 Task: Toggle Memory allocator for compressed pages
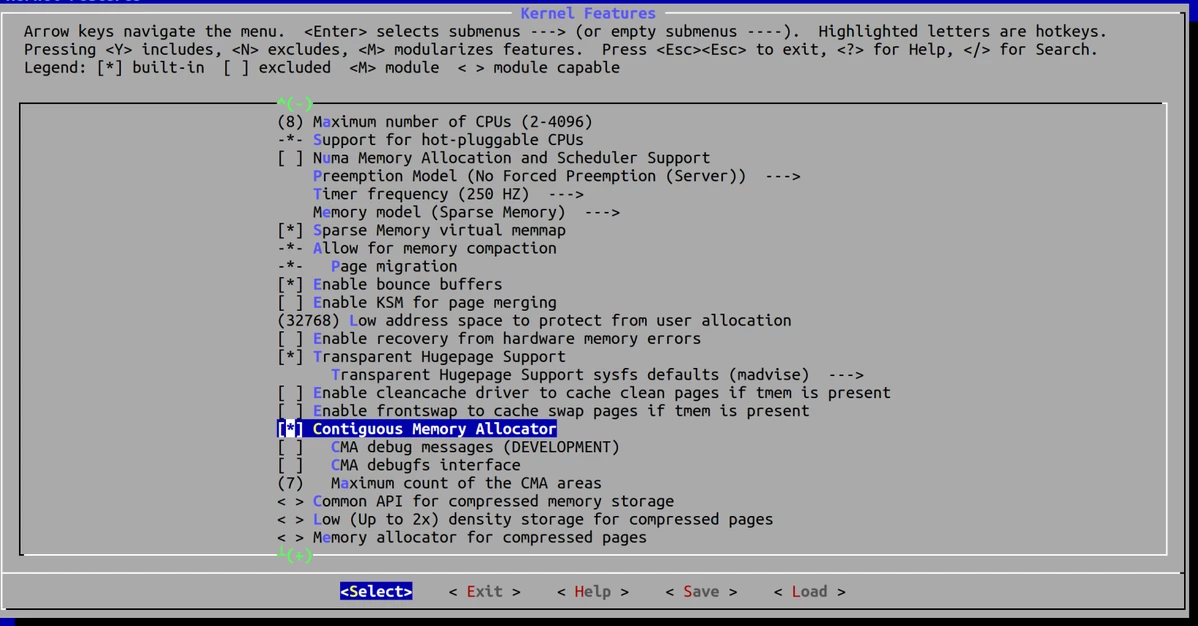pos(461,537)
